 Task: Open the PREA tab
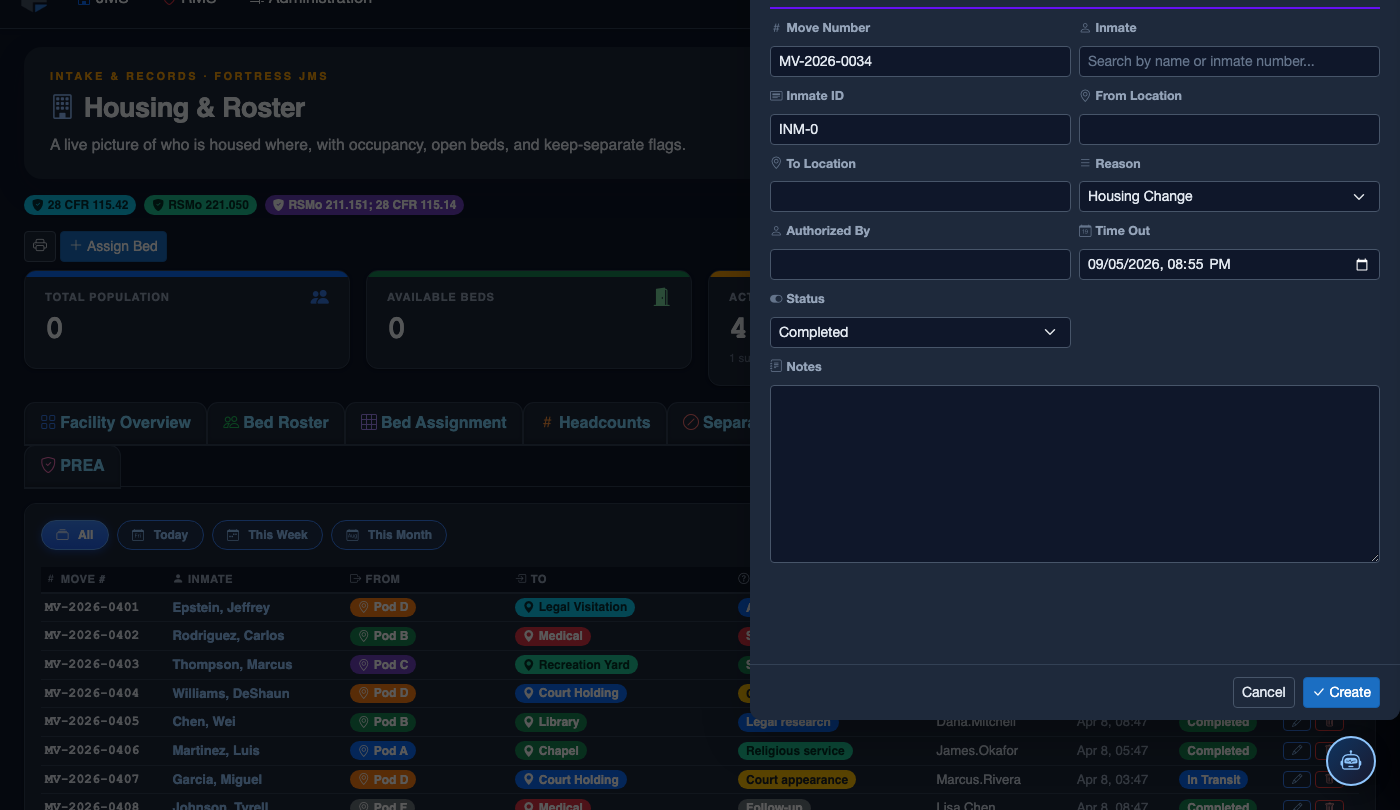72,466
